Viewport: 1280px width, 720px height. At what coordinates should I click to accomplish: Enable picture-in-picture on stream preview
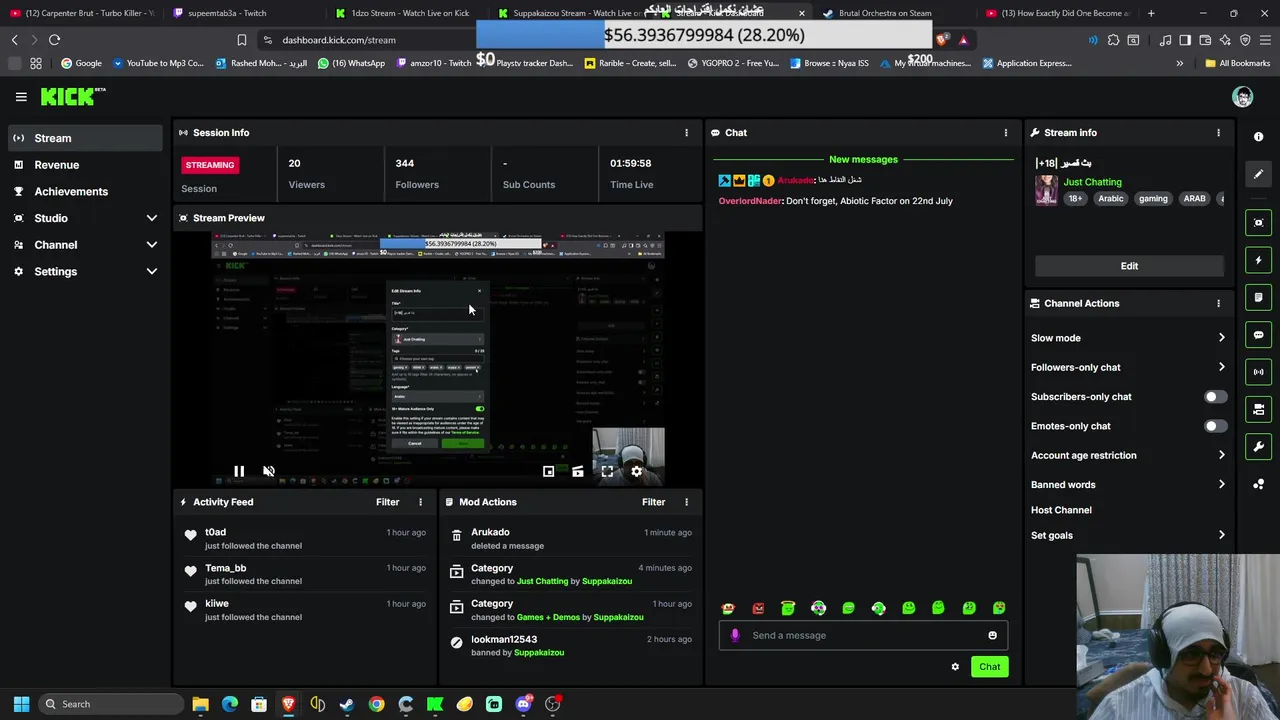548,471
